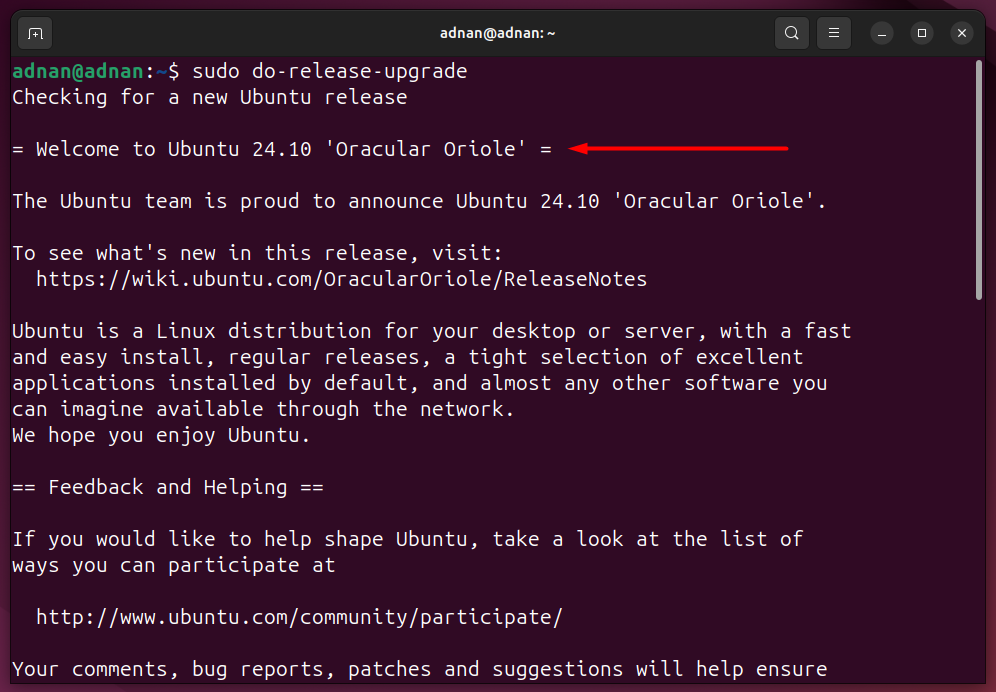The width and height of the screenshot is (996, 692).
Task: Open a new terminal tab
Action: point(36,33)
